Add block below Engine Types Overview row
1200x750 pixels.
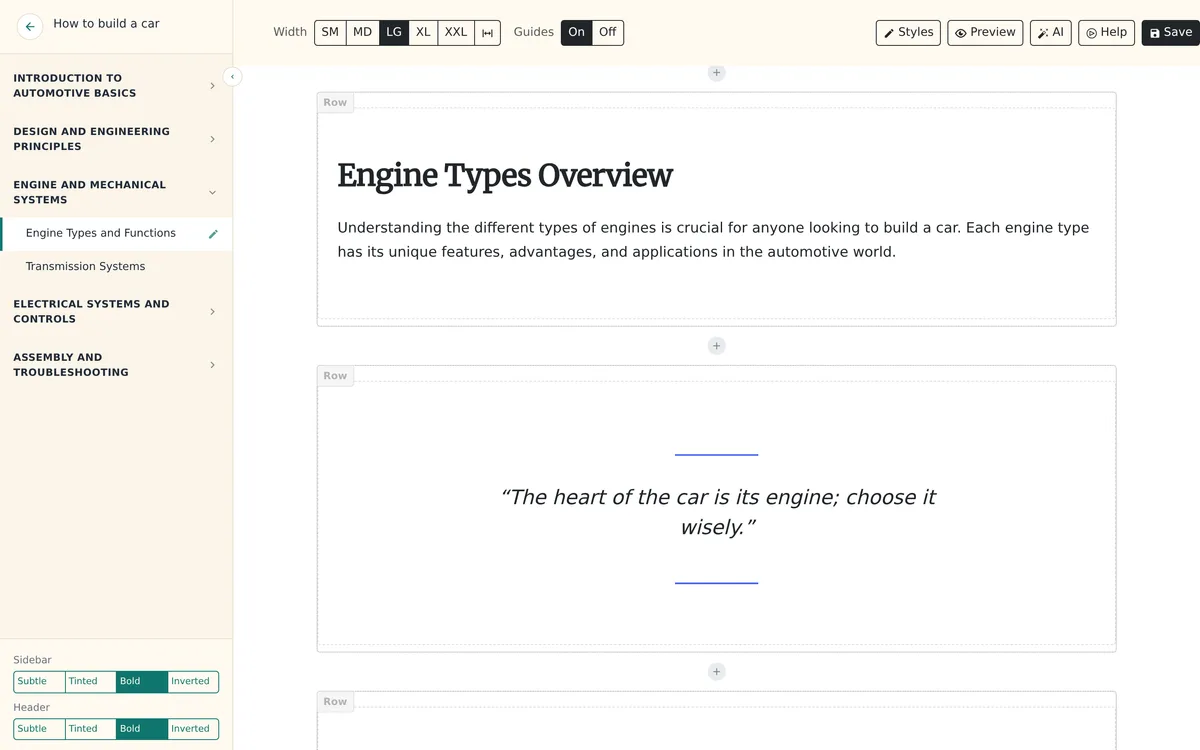(716, 346)
